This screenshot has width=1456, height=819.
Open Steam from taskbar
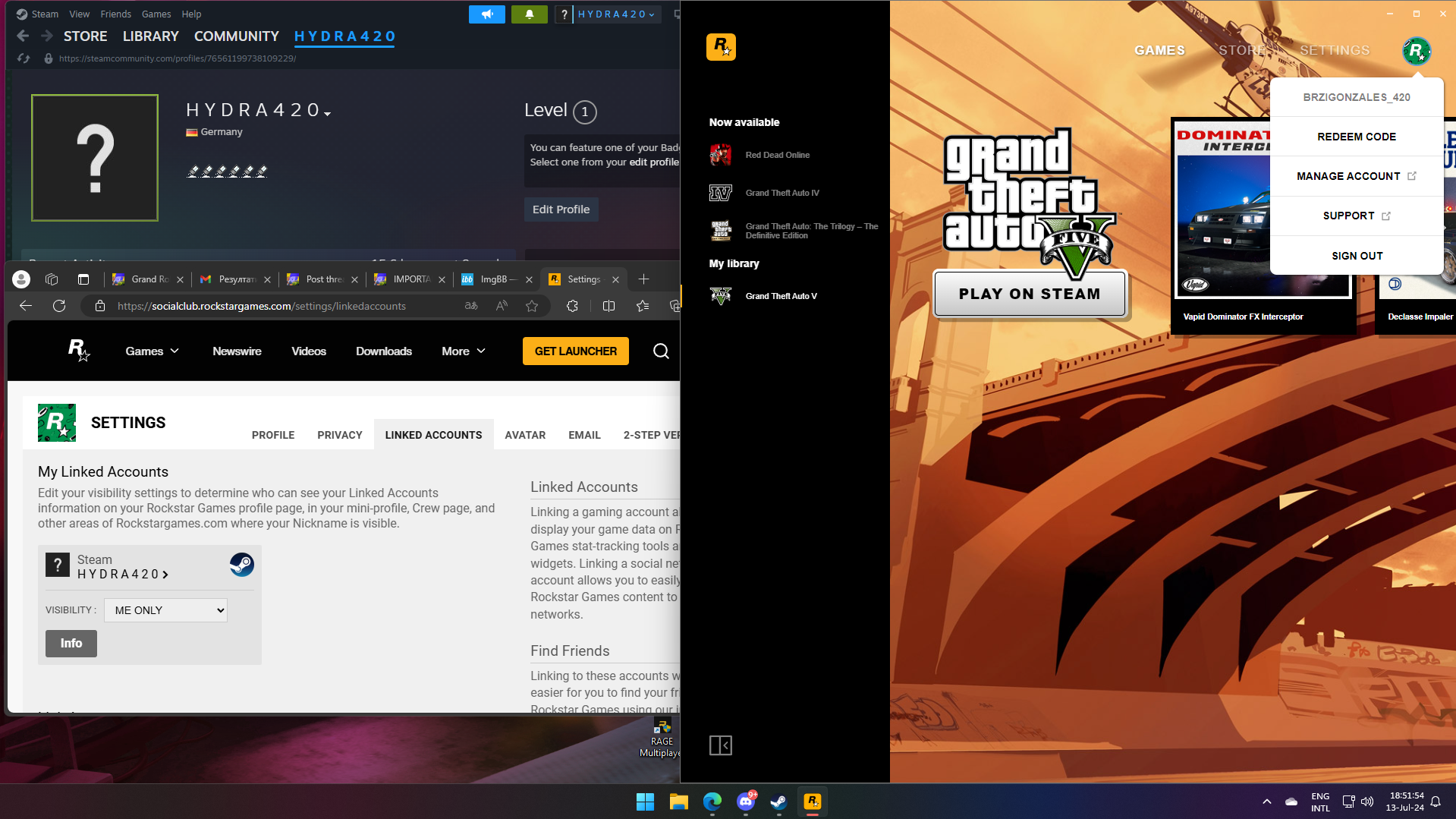coord(778,802)
